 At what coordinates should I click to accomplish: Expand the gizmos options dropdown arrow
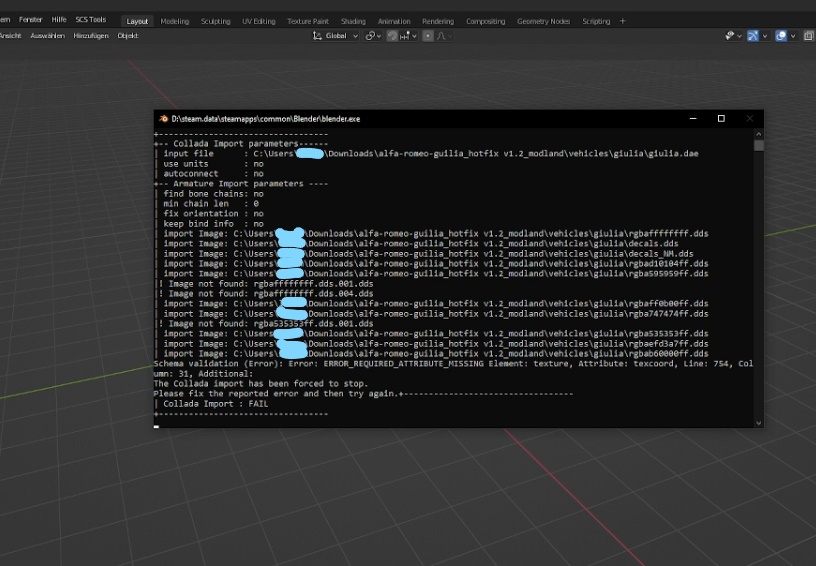click(x=764, y=36)
